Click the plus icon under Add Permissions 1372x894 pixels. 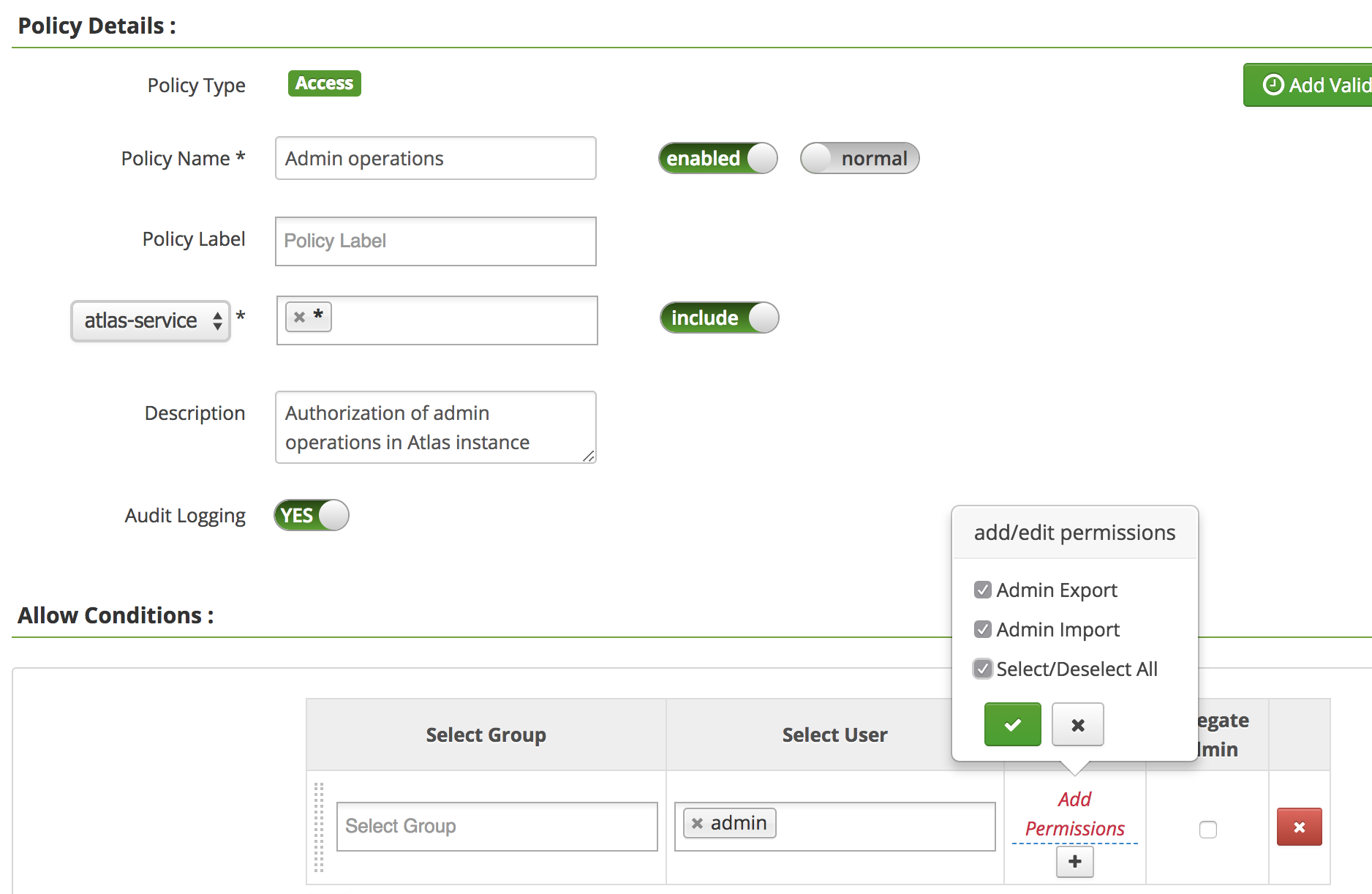(x=1074, y=861)
